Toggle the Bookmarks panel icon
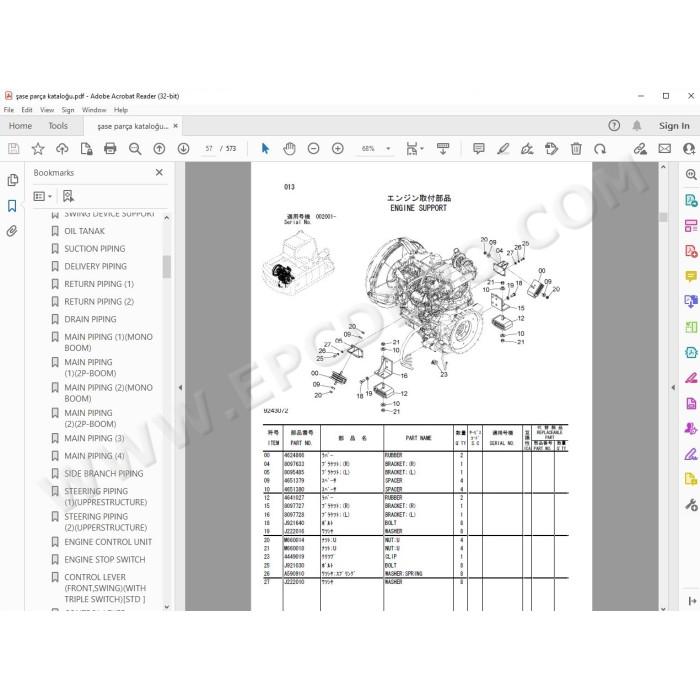 [12, 206]
